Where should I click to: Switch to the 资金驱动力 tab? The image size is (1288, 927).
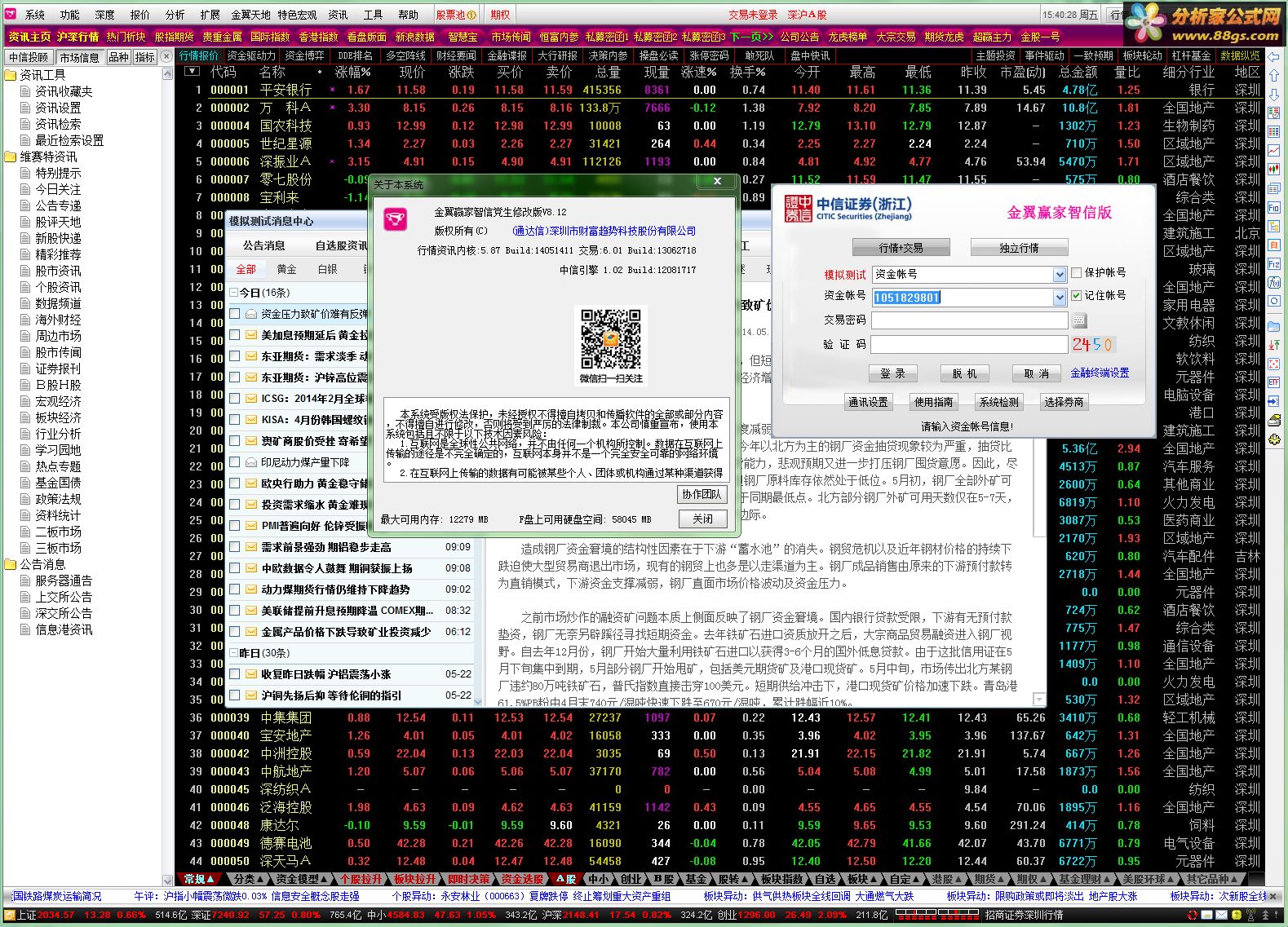(251, 55)
